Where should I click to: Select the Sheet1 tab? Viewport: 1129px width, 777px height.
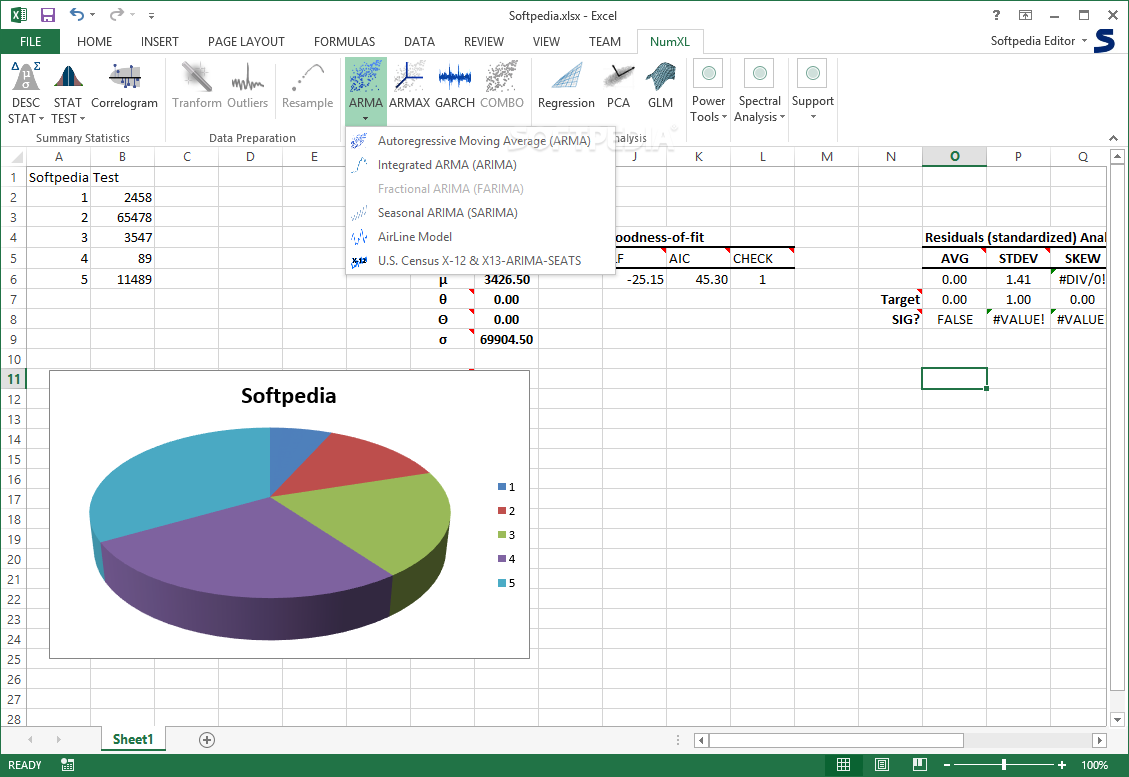[133, 740]
